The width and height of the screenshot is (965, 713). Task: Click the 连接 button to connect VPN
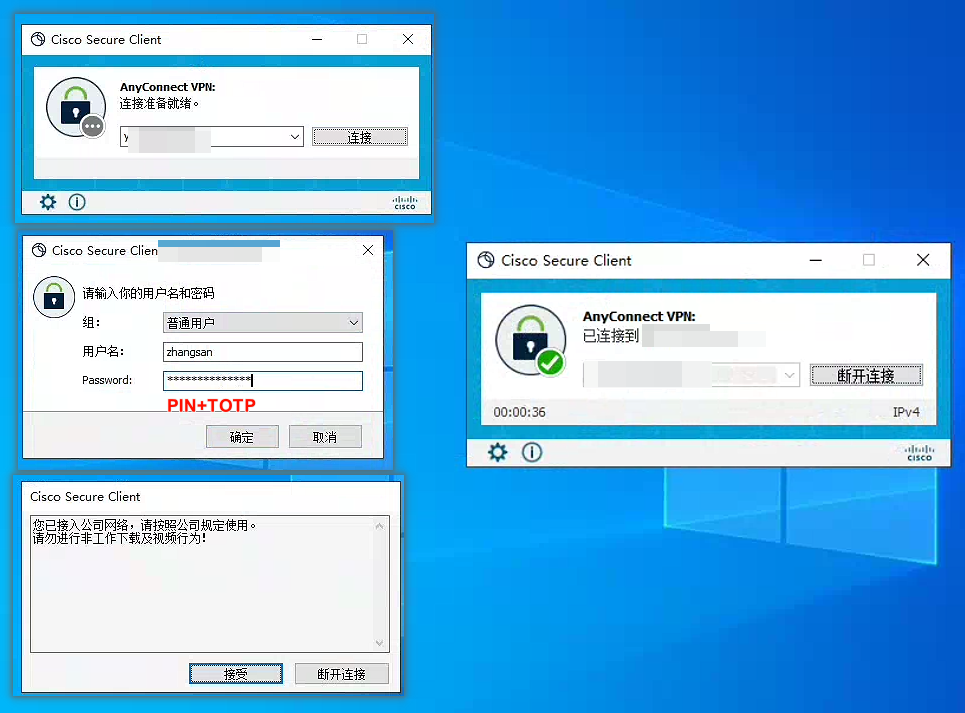pos(360,137)
